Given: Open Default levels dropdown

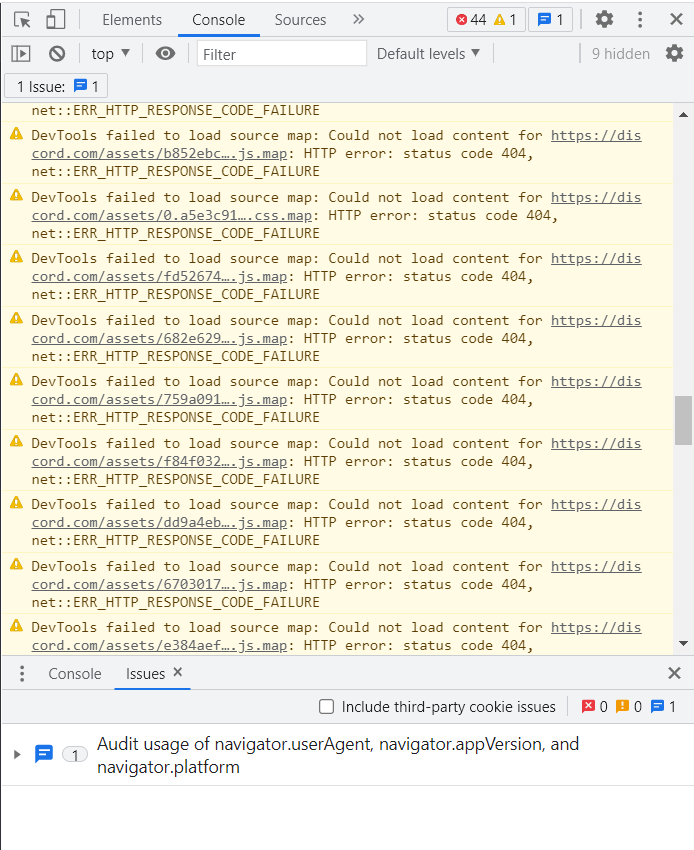Looking at the screenshot, I should click(x=428, y=54).
